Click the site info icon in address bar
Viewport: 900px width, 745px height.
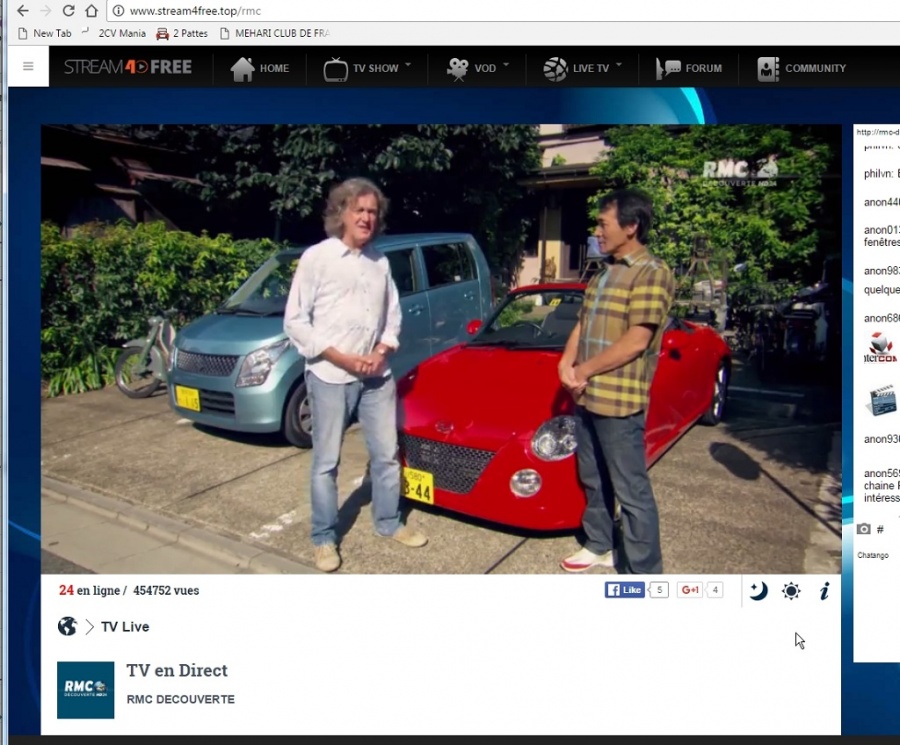tap(118, 11)
